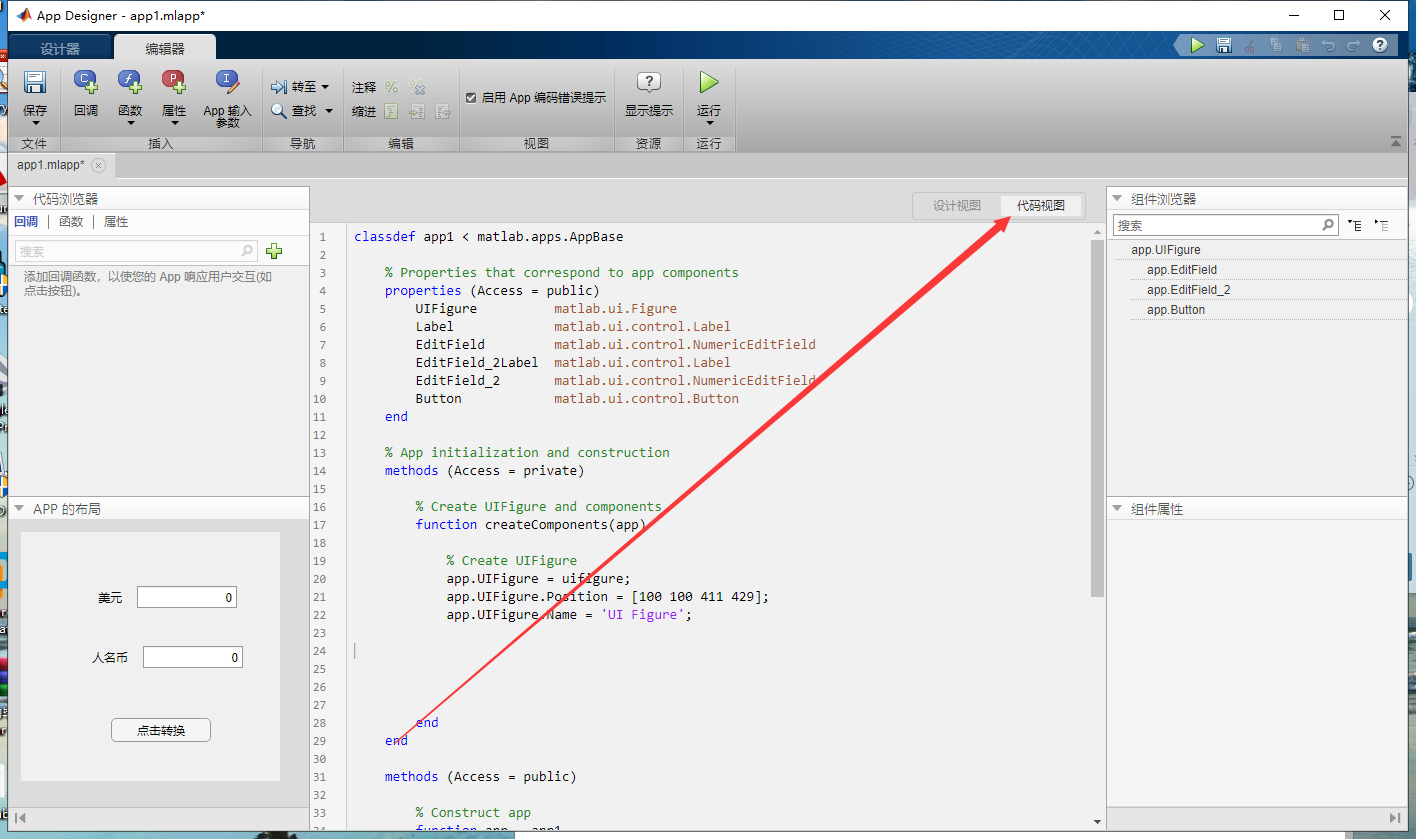
Task: Click 'function createComponents(app)' code line
Action: click(x=531, y=524)
